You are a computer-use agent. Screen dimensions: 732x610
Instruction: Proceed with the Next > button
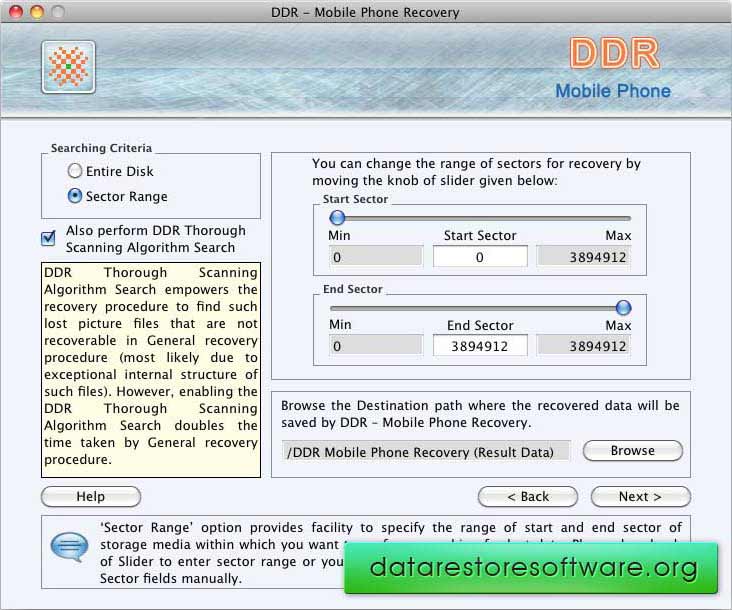[640, 497]
